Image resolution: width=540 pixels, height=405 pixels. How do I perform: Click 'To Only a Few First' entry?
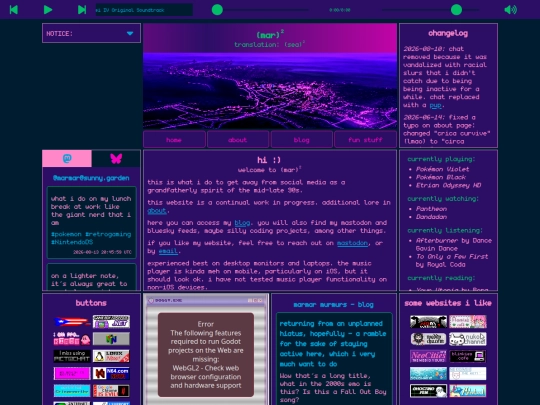point(452,260)
